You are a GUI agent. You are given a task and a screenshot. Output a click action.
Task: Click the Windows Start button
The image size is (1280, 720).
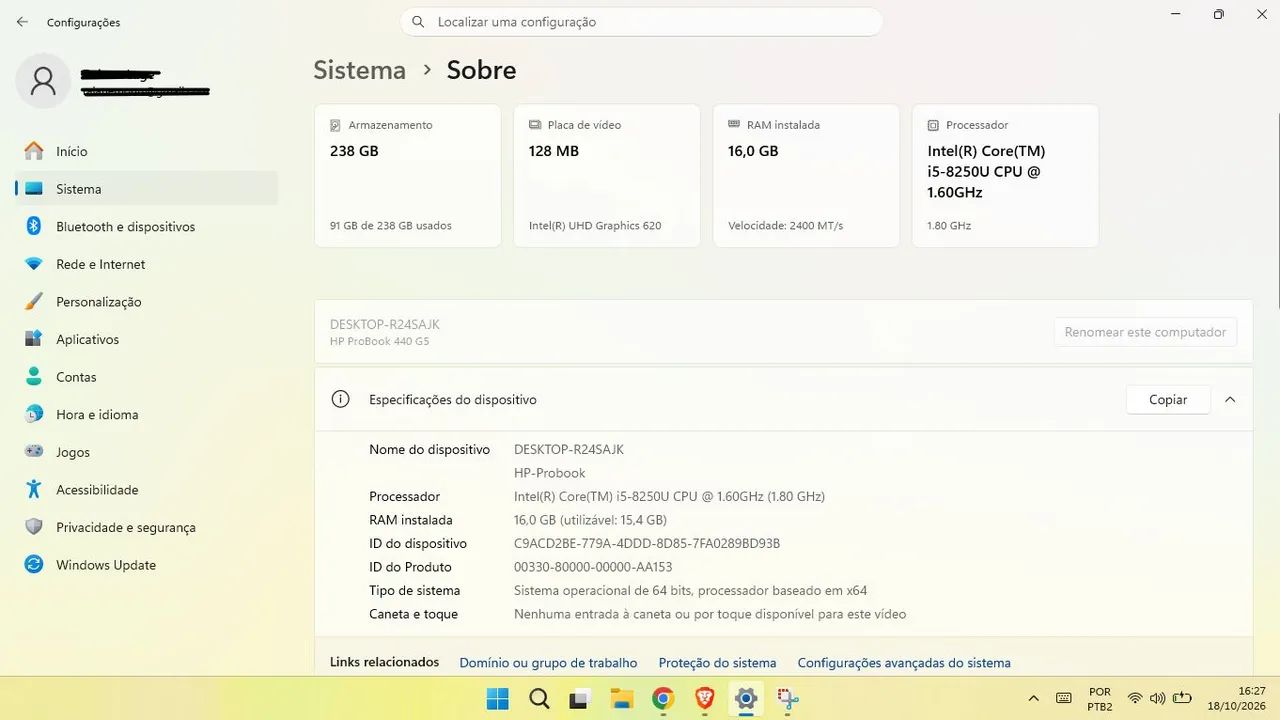pyautogui.click(x=497, y=698)
